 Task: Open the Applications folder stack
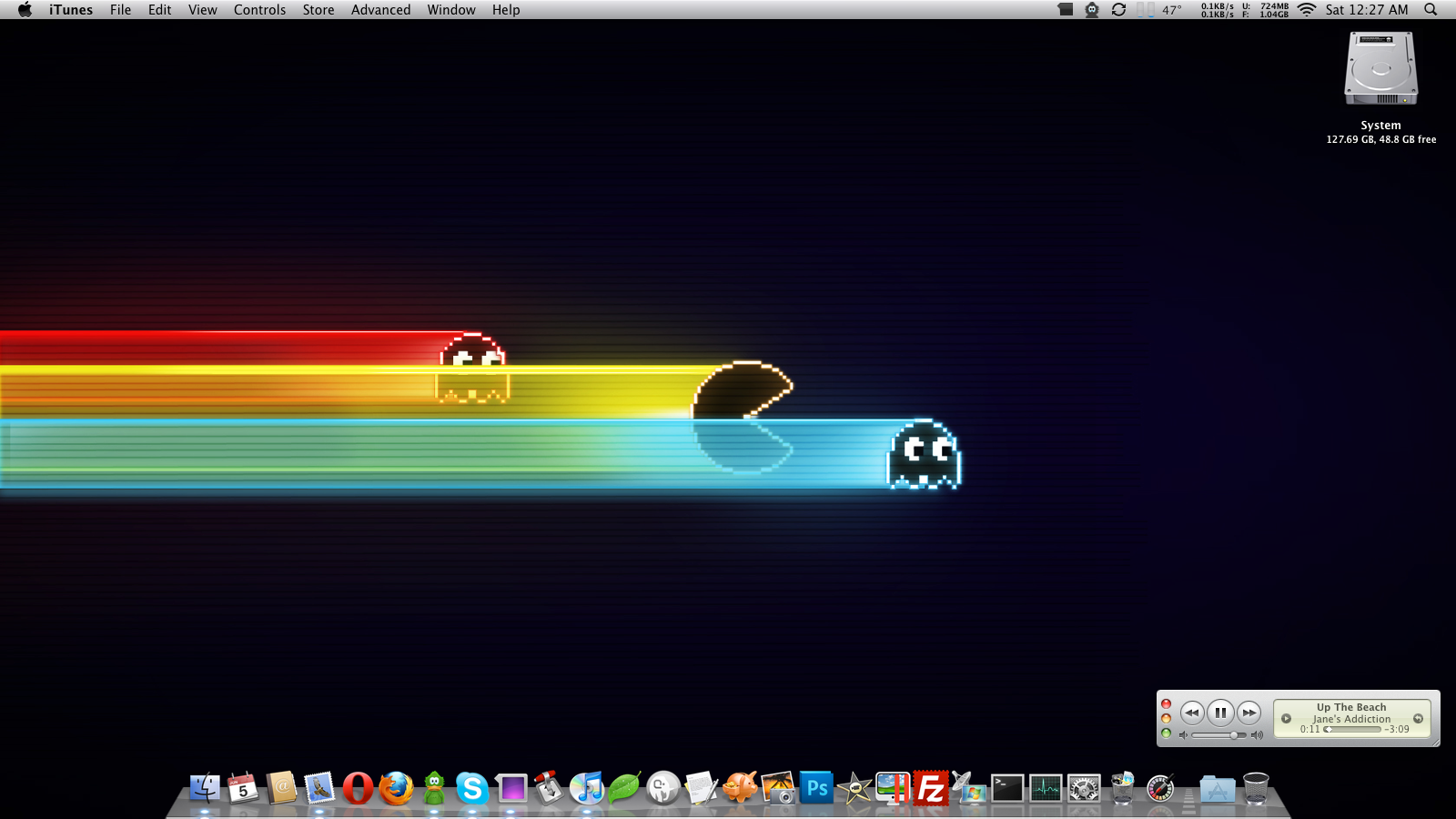point(1218,789)
